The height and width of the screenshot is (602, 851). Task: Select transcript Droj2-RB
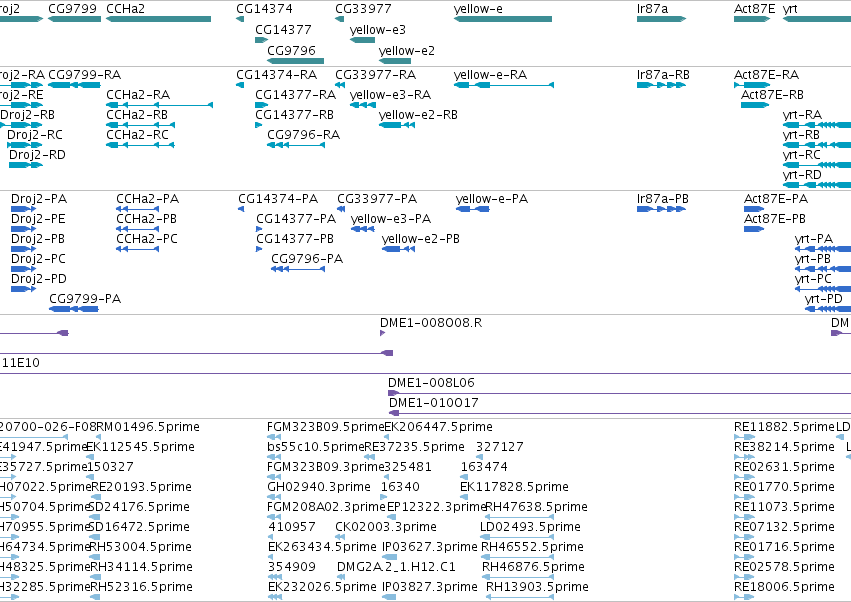tap(27, 115)
